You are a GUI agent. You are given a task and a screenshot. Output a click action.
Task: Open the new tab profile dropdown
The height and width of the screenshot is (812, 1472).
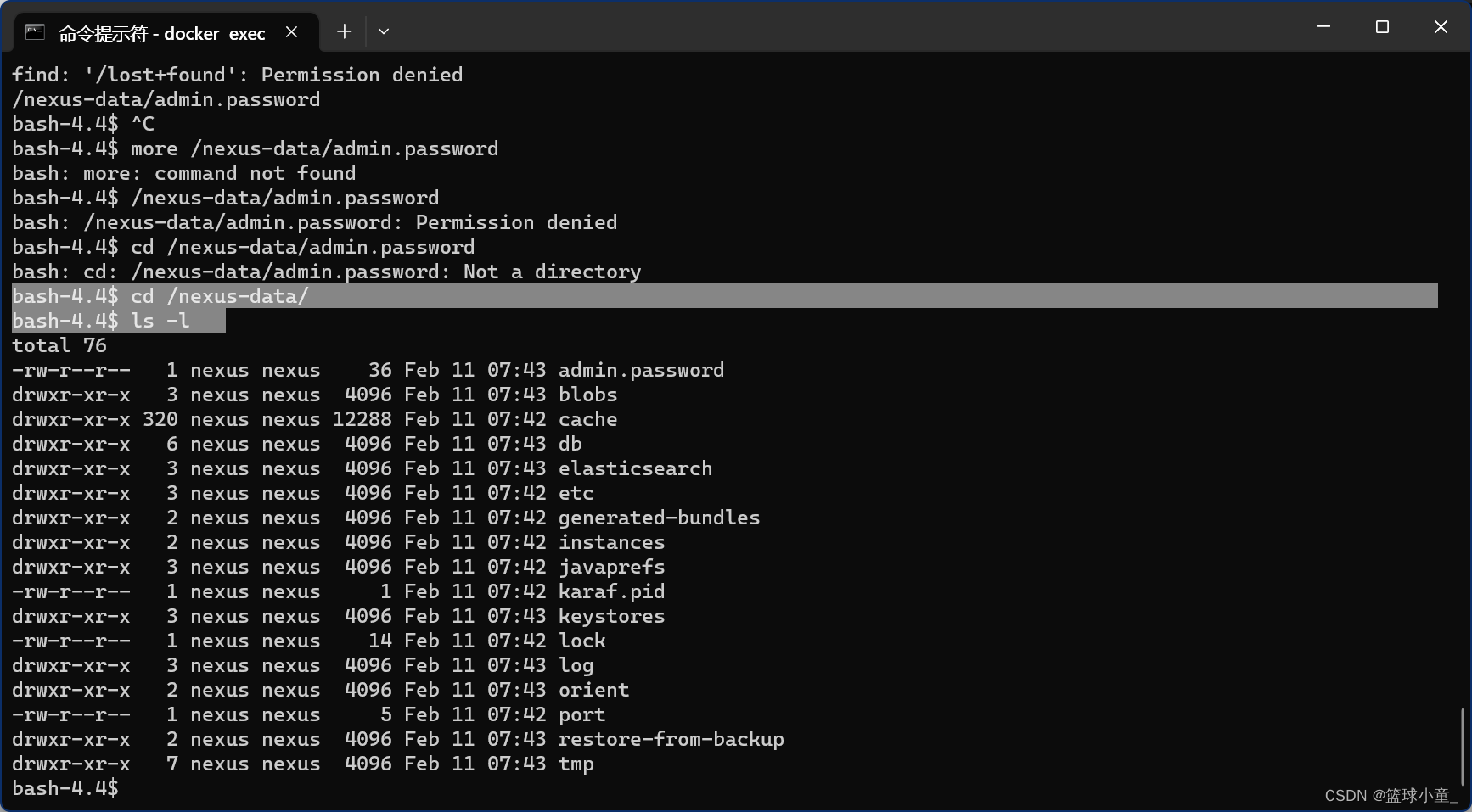[384, 32]
